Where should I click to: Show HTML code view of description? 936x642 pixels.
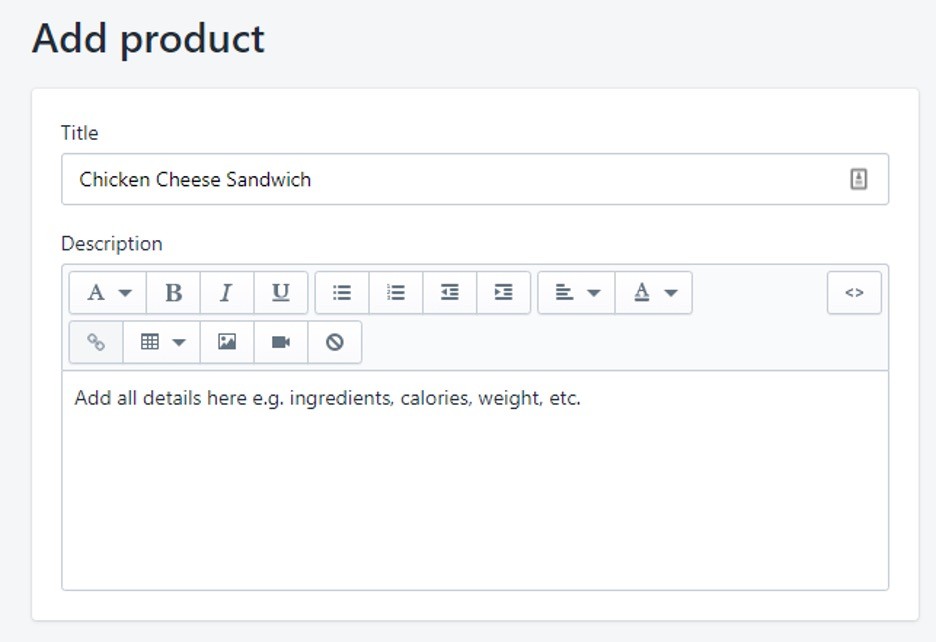[854, 293]
